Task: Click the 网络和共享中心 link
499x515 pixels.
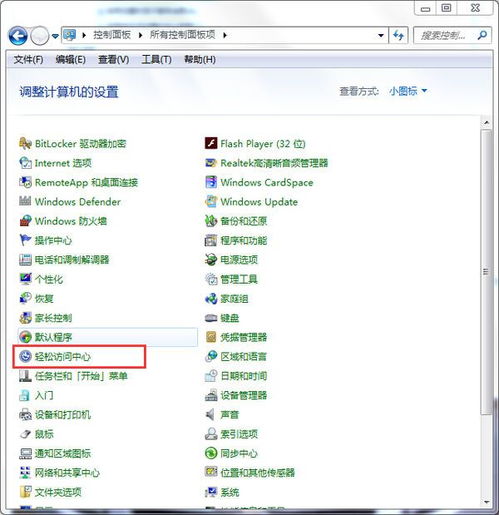Action: (x=67, y=473)
